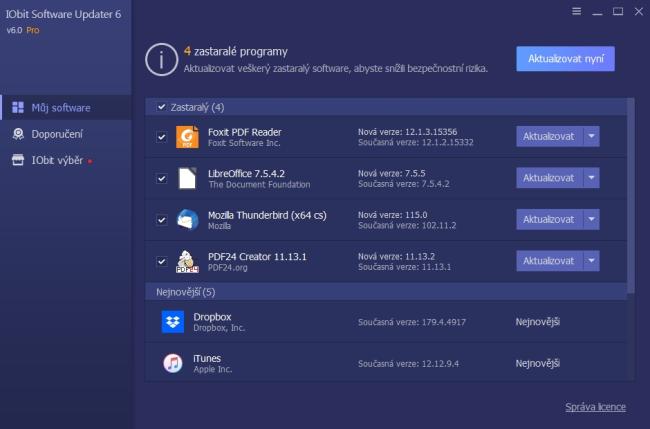Click the 'PDF24.org' publisher text
The image size is (650, 429).
(x=228, y=267)
